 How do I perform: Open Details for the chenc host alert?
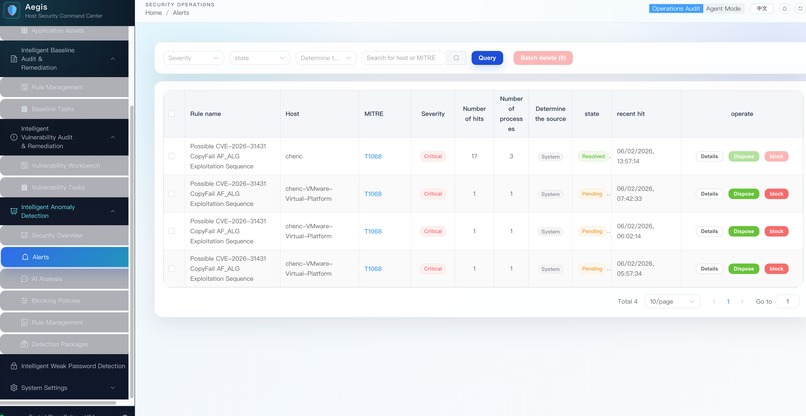pos(709,156)
